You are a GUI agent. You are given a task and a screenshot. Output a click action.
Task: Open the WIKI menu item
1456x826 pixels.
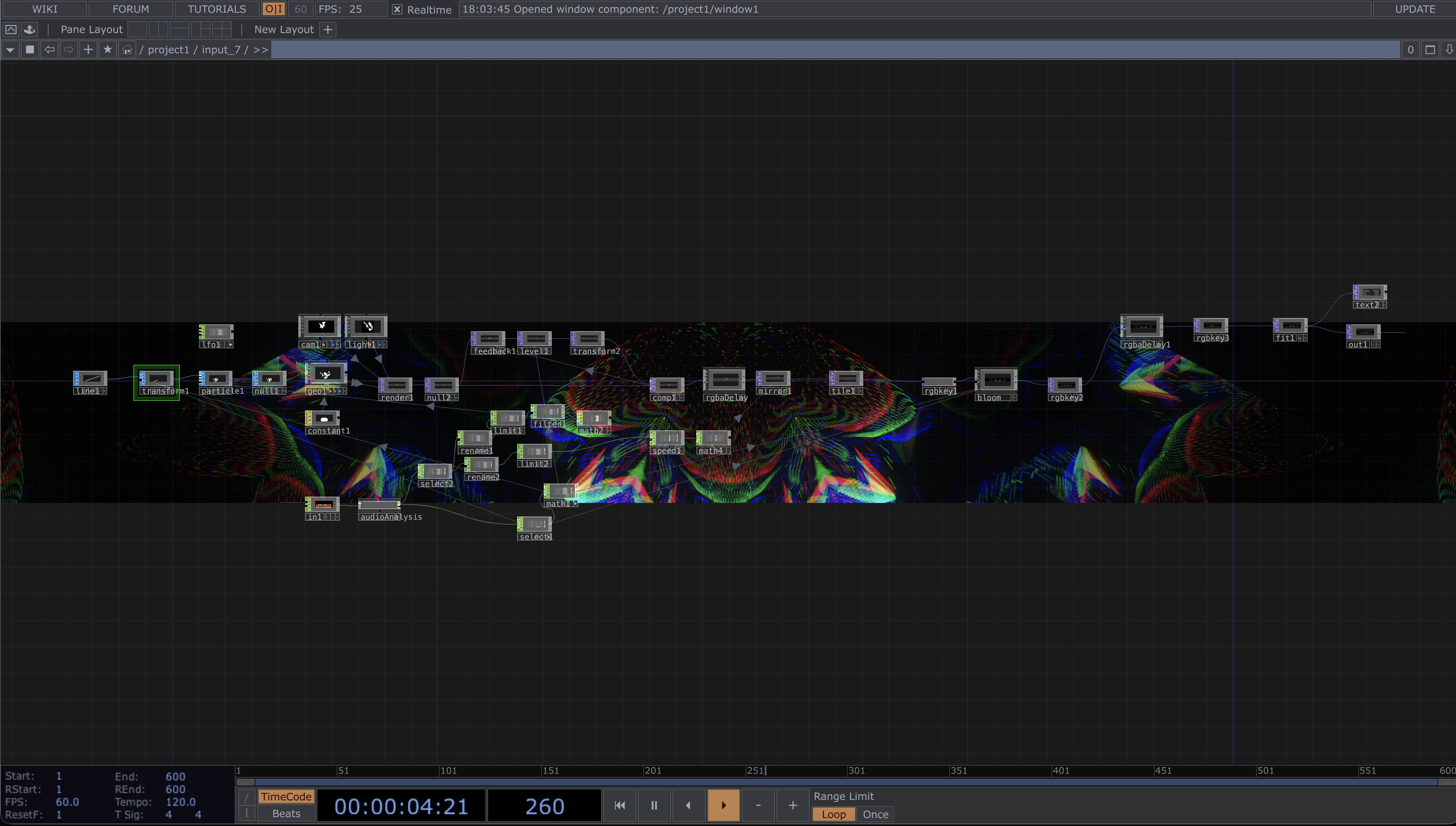coord(44,9)
